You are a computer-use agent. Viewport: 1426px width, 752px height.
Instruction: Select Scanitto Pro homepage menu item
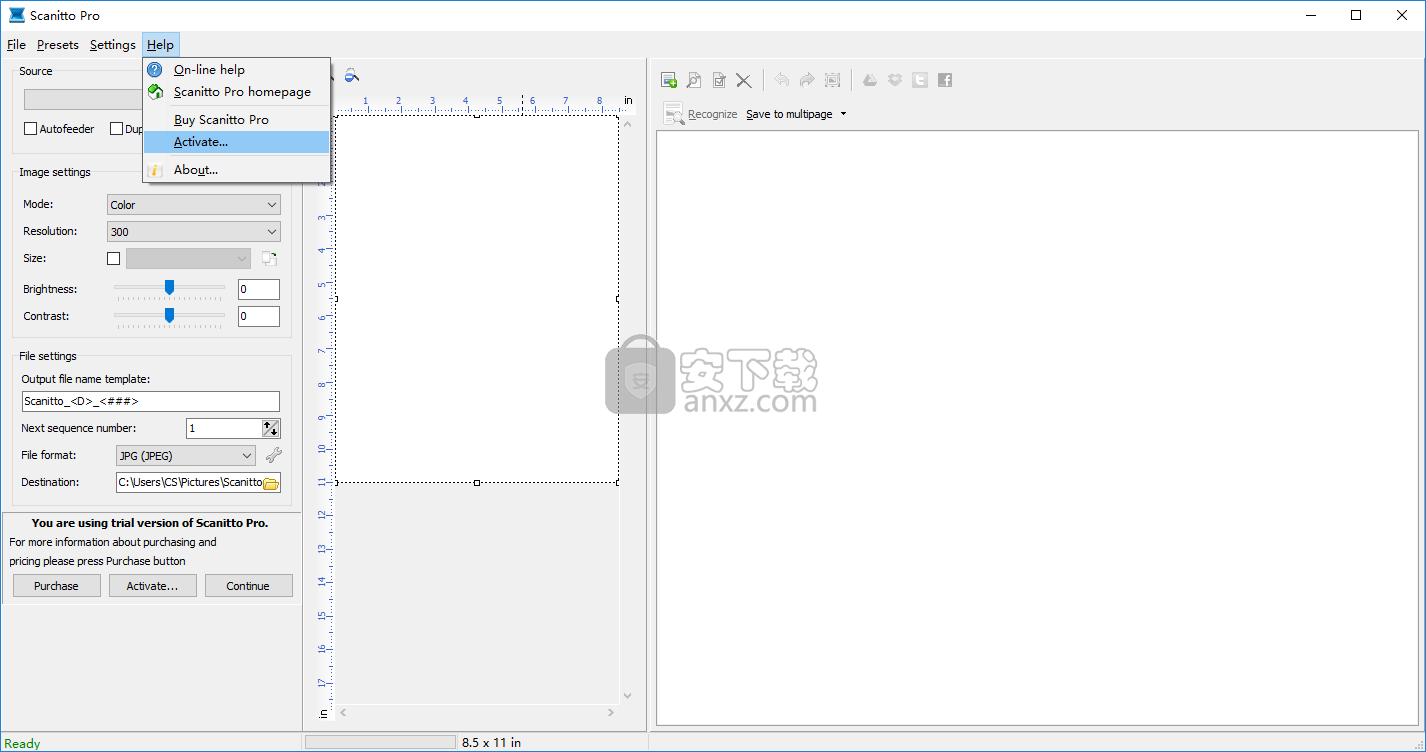[x=237, y=92]
